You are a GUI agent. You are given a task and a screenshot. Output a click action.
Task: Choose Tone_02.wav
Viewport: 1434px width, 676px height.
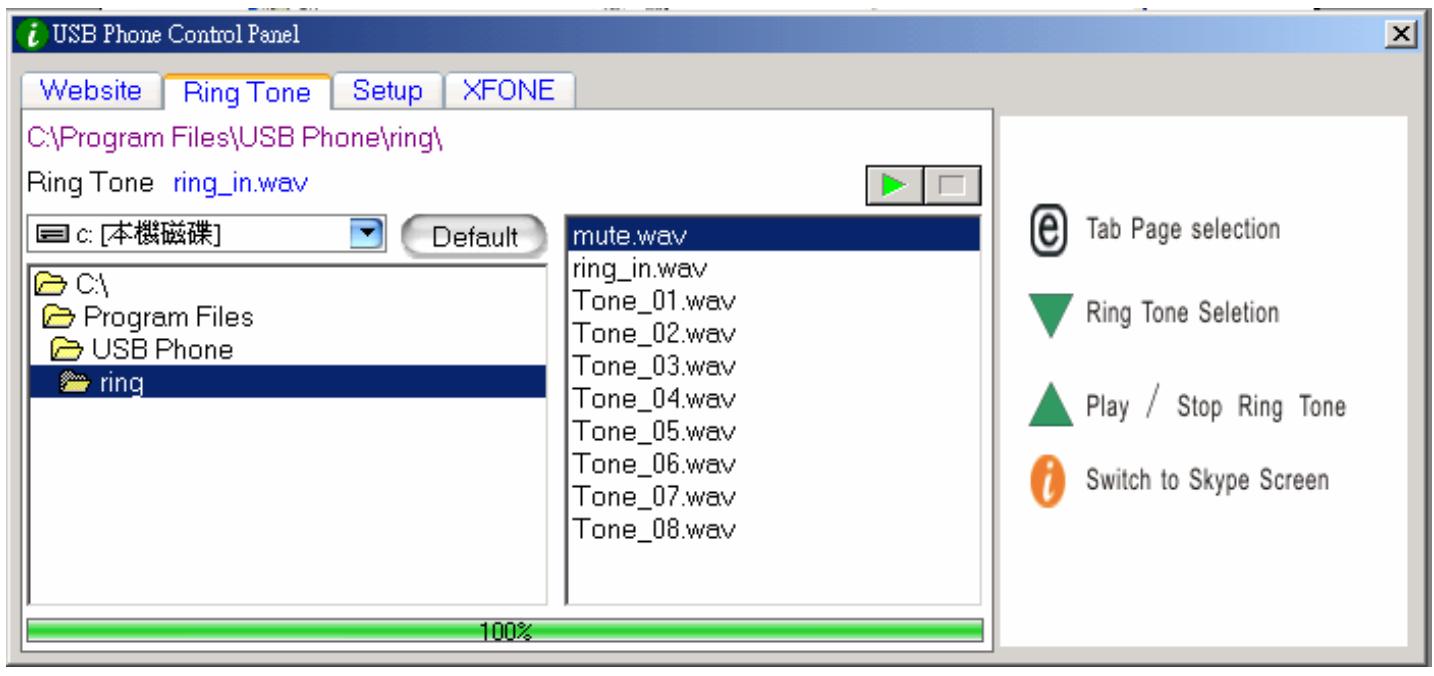click(772, 333)
